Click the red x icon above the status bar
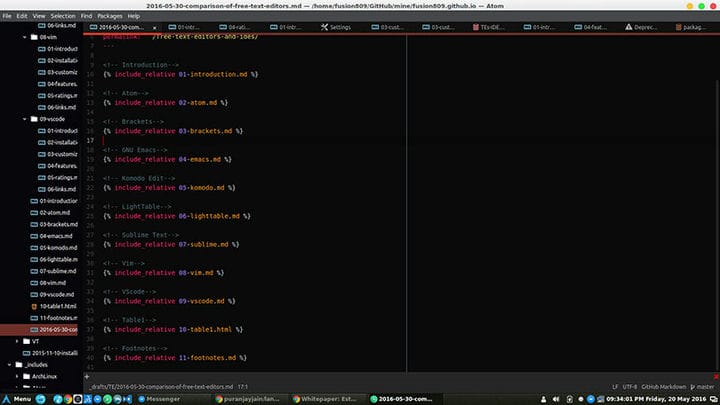Image resolution: width=720 pixels, height=405 pixels. (716, 377)
